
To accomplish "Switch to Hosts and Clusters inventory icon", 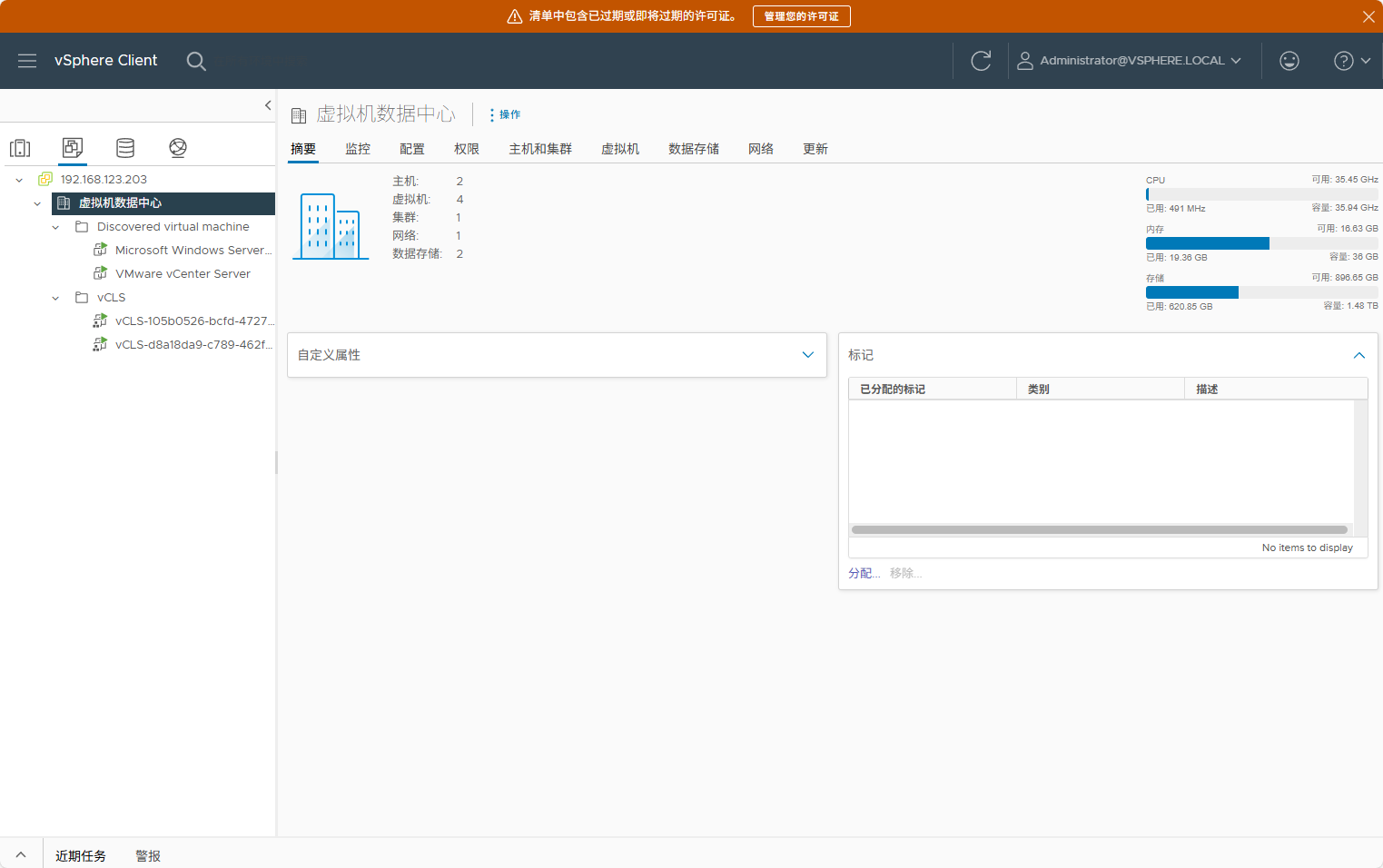I will [x=20, y=148].
